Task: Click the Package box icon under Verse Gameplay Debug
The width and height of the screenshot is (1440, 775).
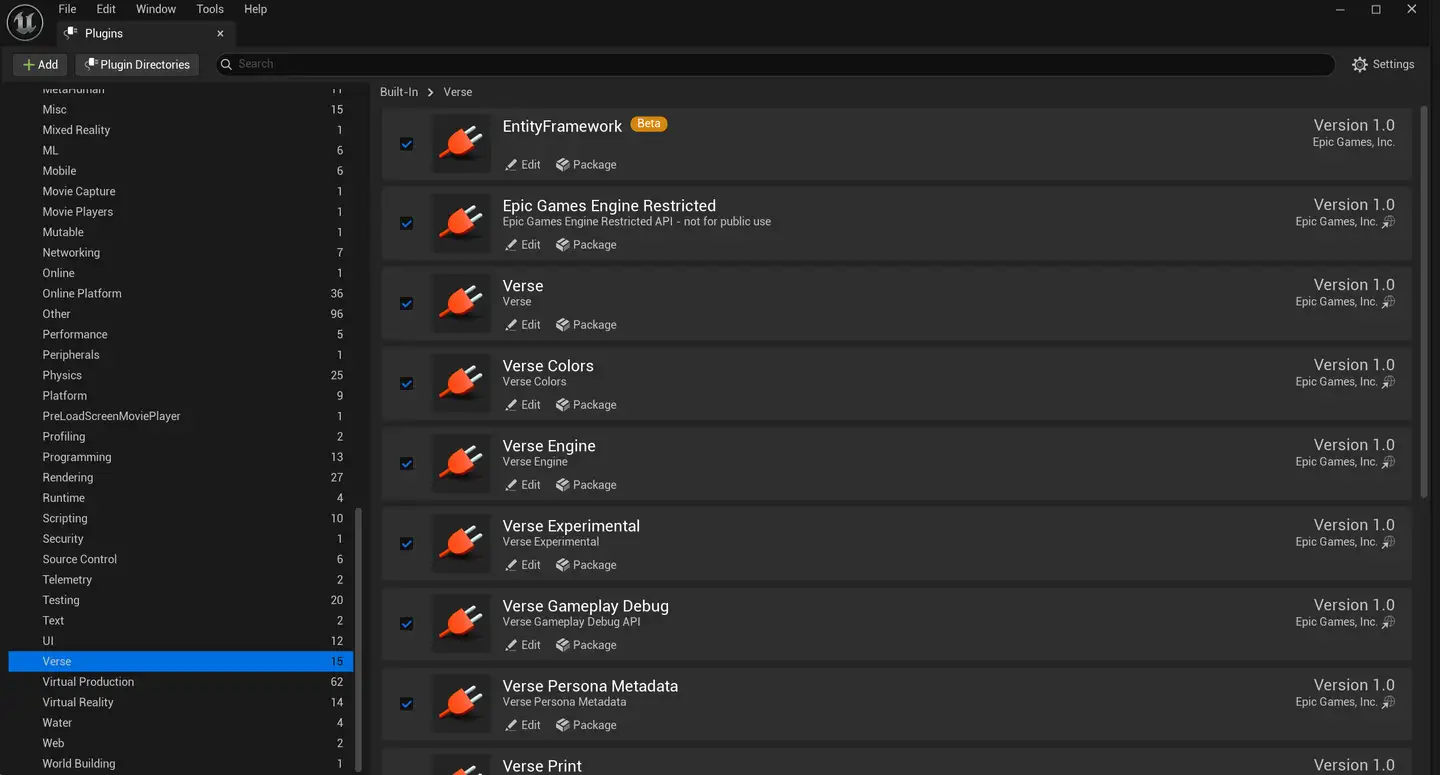Action: click(563, 645)
